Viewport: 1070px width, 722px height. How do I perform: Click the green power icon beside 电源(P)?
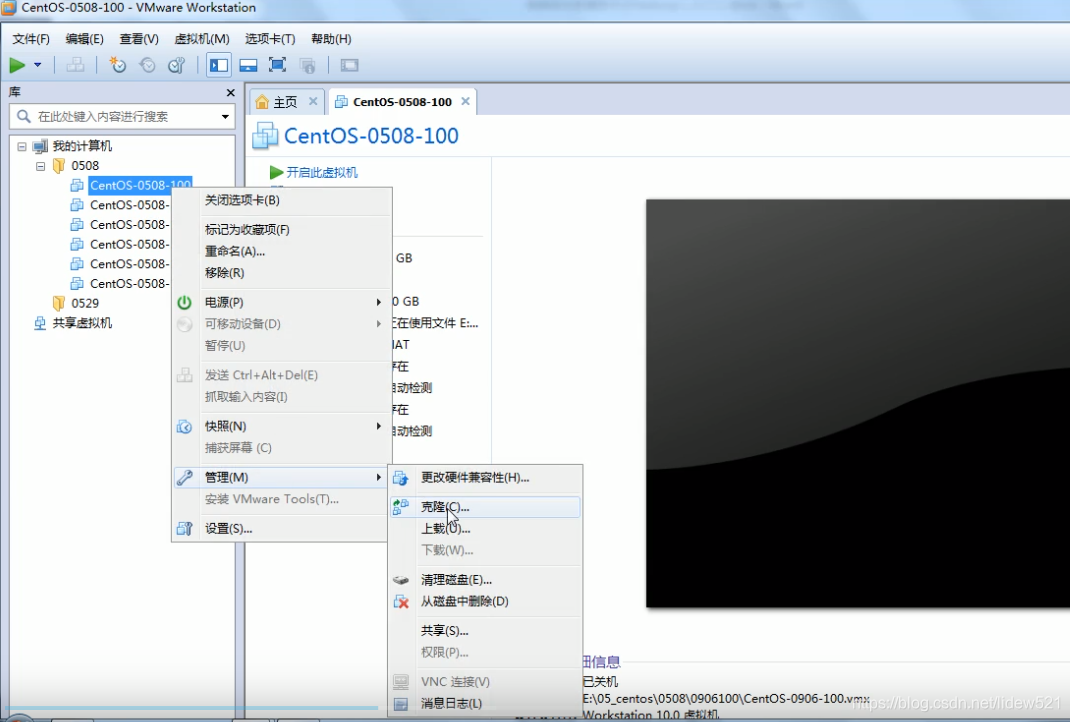click(184, 302)
